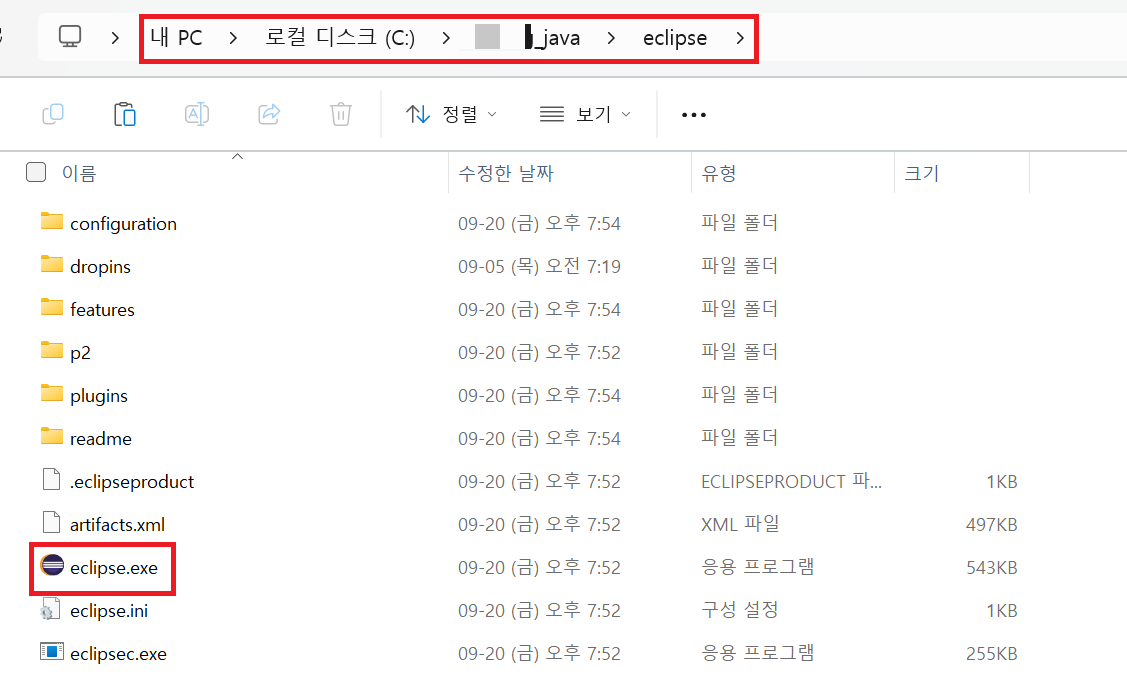Click the Share icon in toolbar
The width and height of the screenshot is (1127, 674).
[x=269, y=114]
